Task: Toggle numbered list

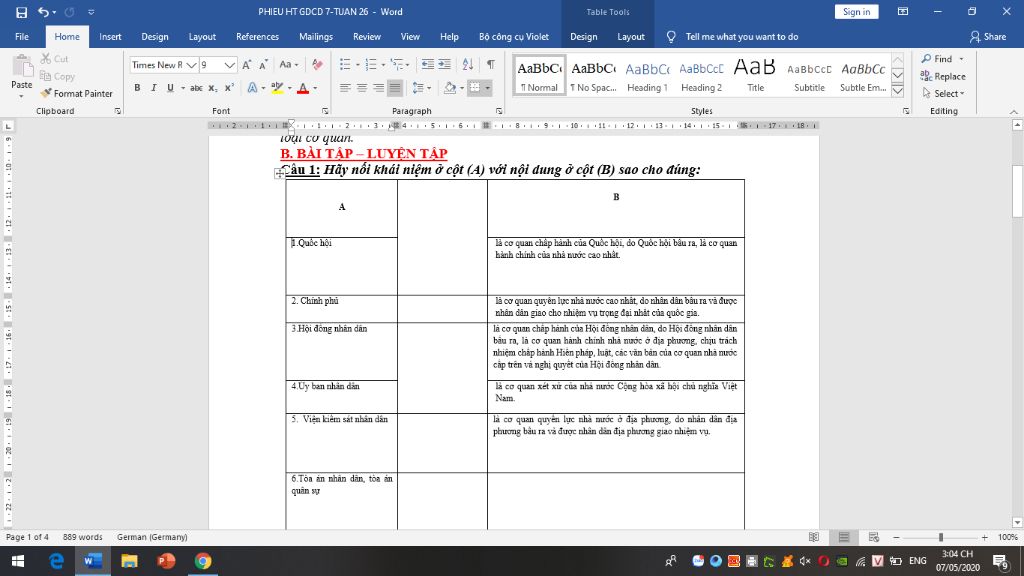Action: pos(371,65)
